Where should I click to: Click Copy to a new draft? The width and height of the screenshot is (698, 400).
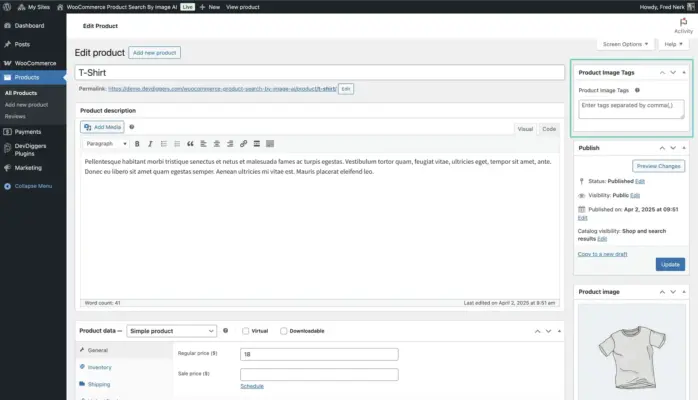coord(602,254)
